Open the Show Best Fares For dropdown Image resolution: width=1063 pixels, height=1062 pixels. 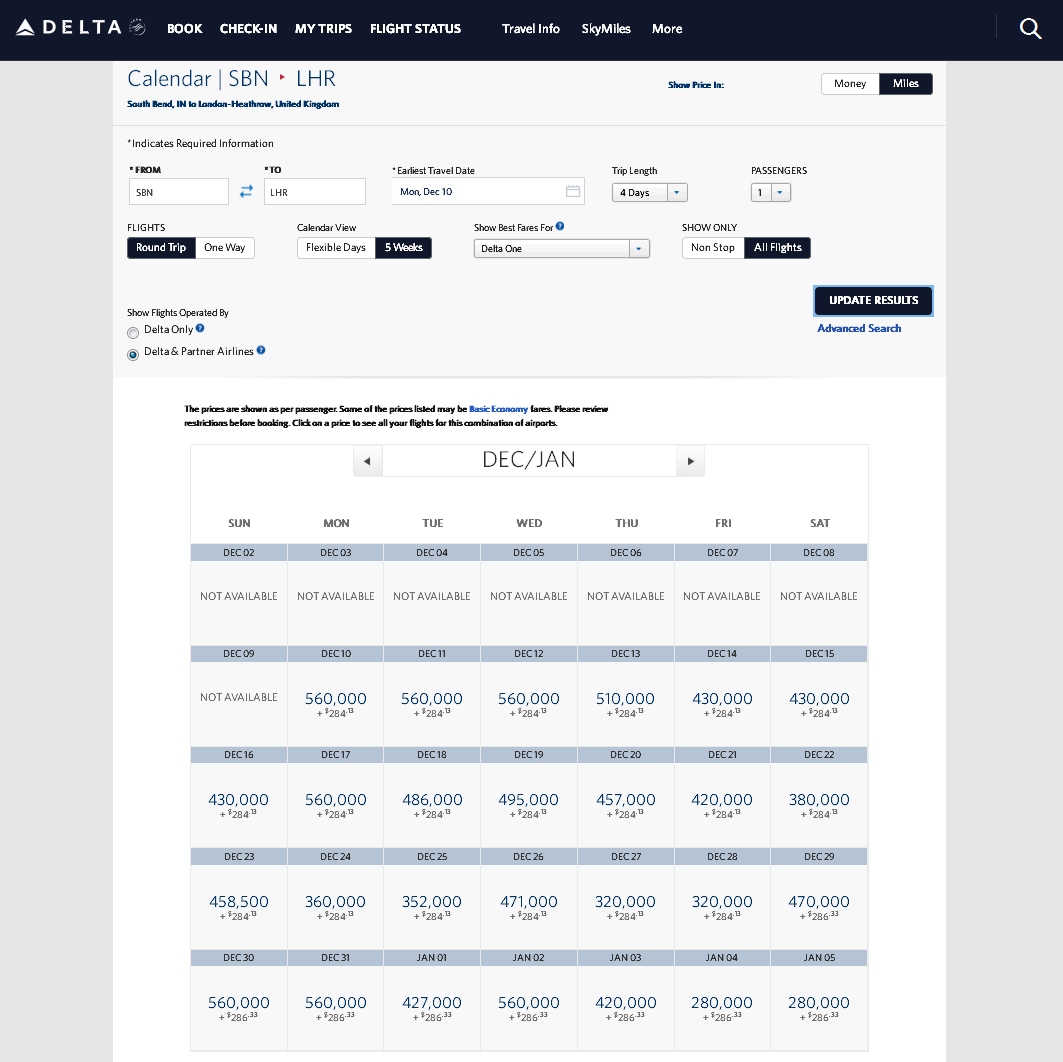[639, 247]
